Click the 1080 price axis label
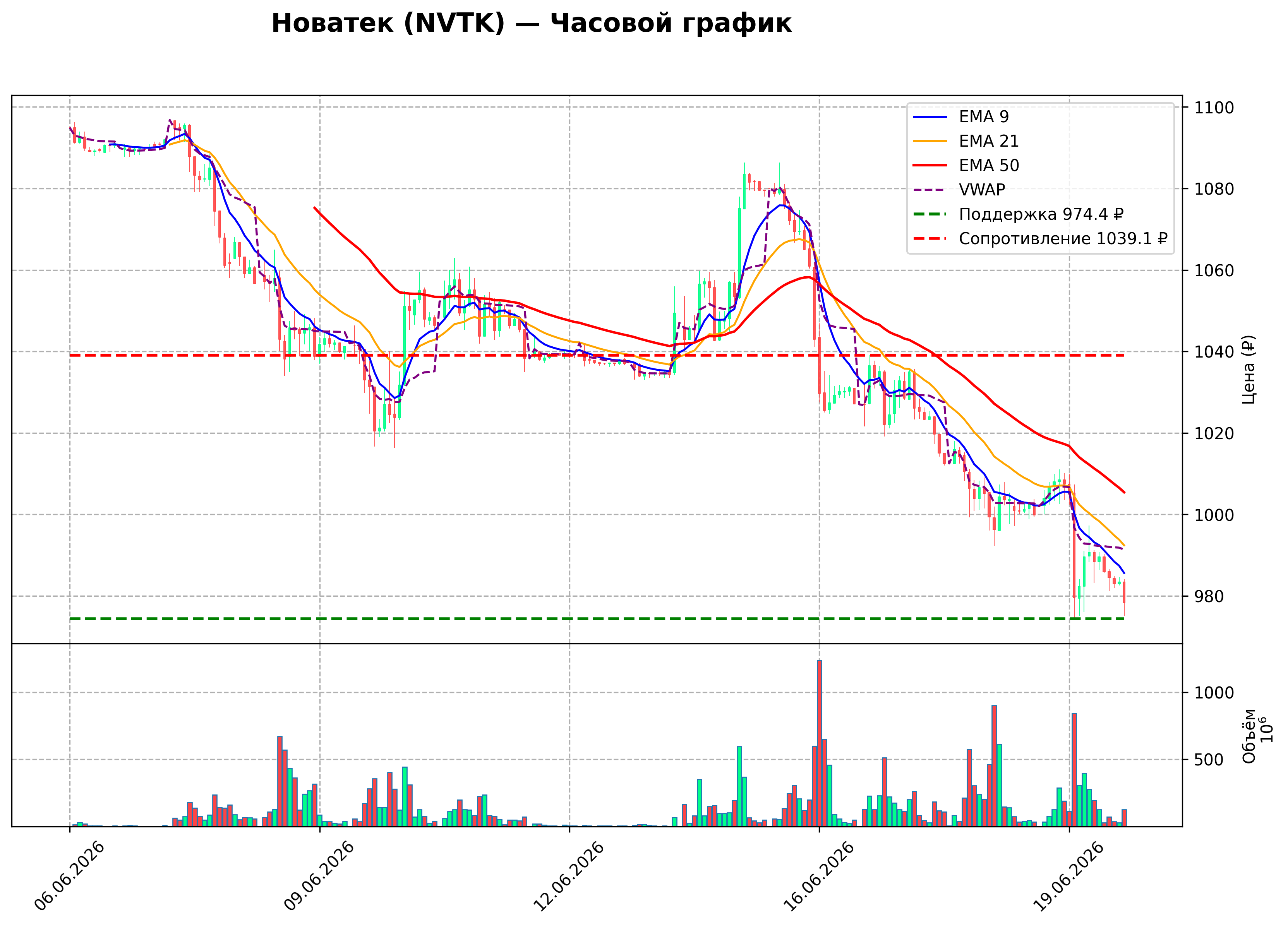Image resolution: width=1288 pixels, height=926 pixels. (x=1214, y=188)
